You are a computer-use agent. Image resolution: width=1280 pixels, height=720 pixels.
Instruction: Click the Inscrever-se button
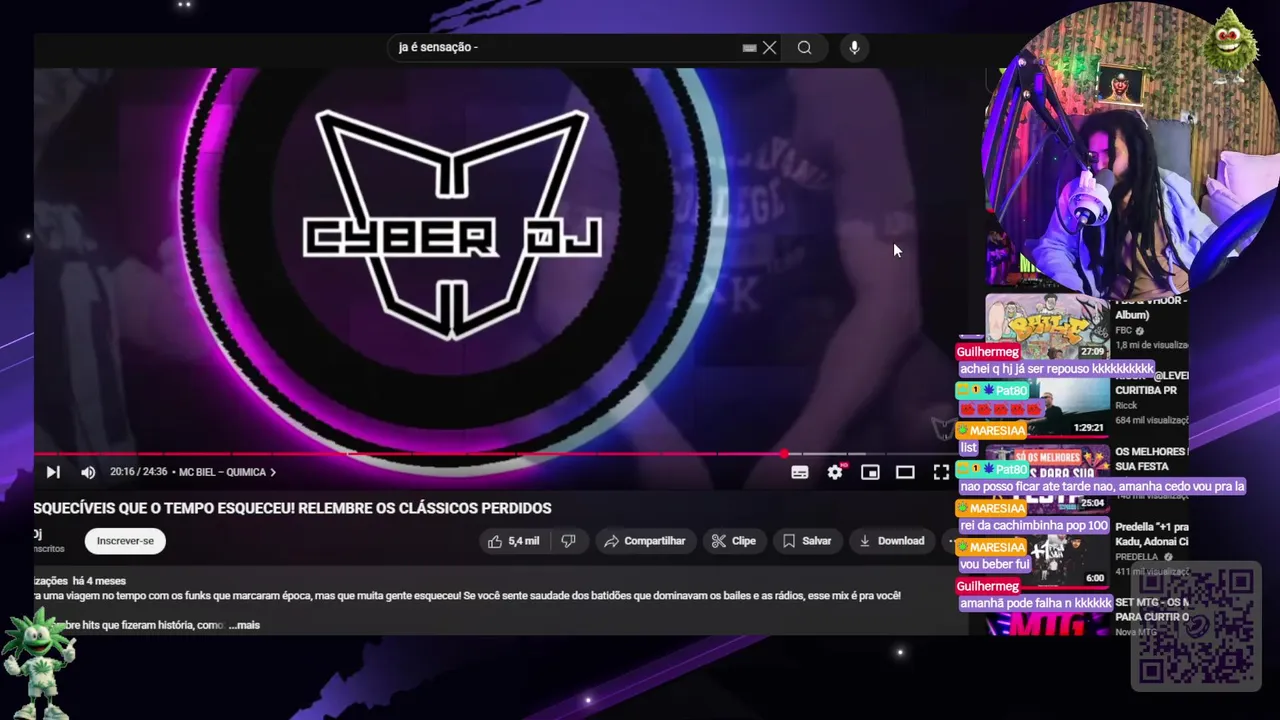point(125,541)
